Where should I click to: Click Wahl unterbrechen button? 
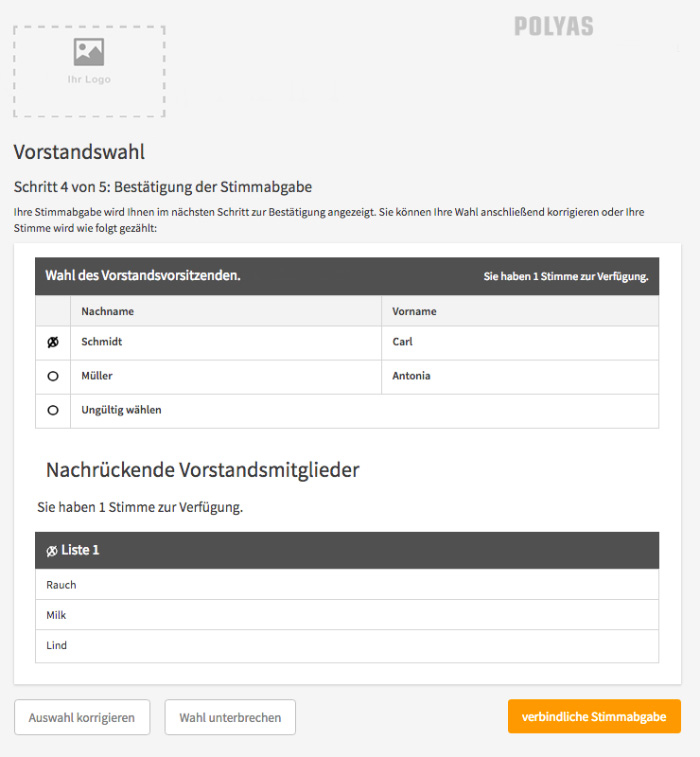coord(230,717)
